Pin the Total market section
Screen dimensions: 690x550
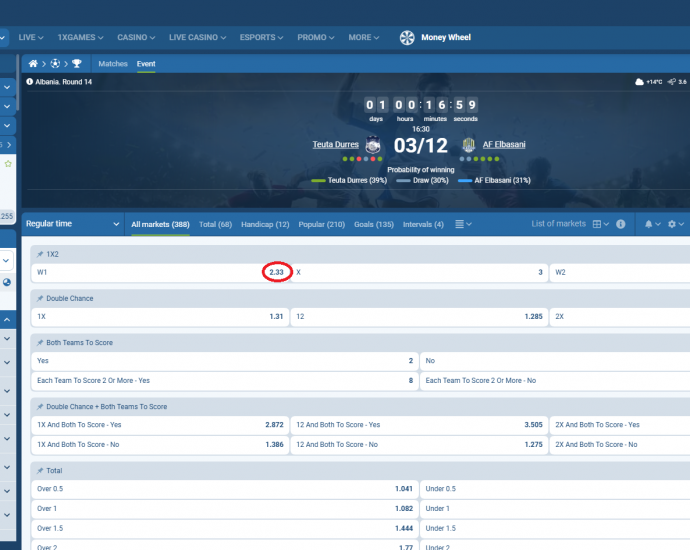tap(40, 470)
